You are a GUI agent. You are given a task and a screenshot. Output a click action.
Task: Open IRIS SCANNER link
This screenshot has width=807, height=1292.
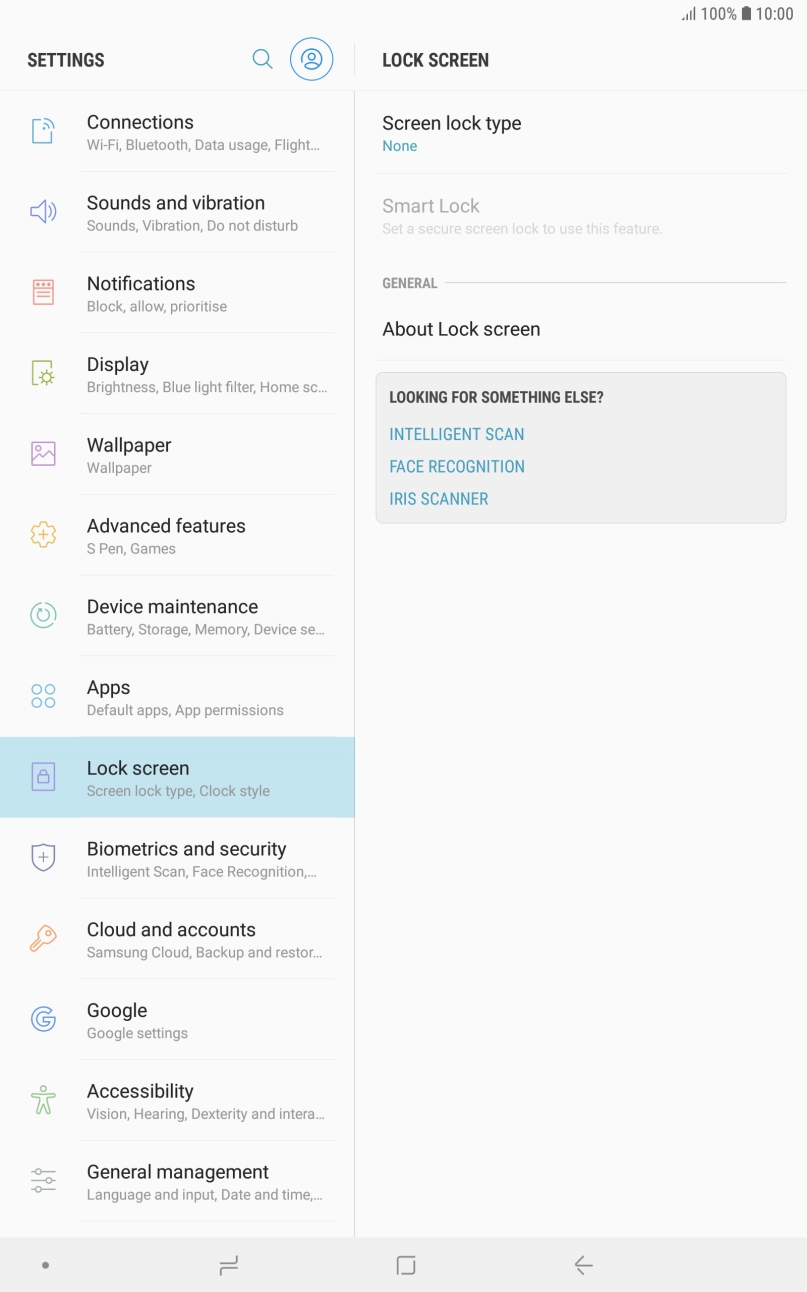(438, 498)
